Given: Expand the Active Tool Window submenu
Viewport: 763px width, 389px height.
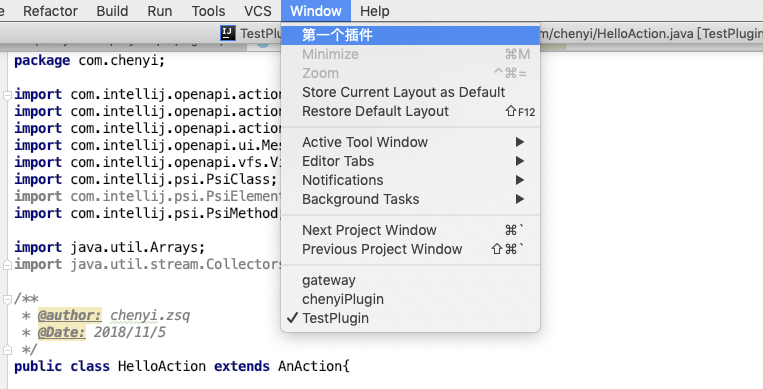Looking at the screenshot, I should pos(410,142).
